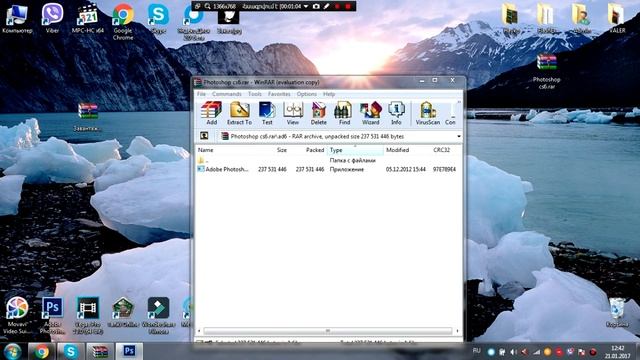Open the View toolbar icon

pos(293,113)
